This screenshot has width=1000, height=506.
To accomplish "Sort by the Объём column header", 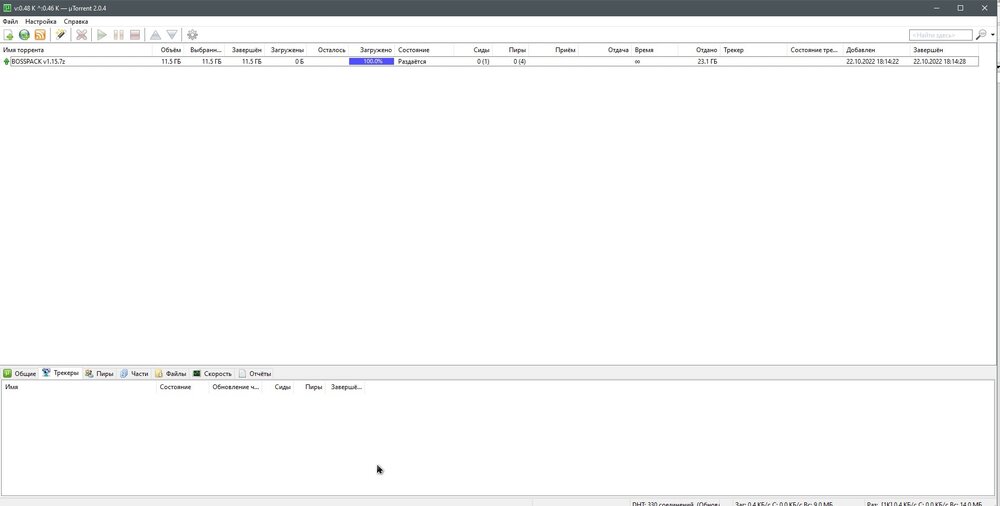I will (168, 50).
